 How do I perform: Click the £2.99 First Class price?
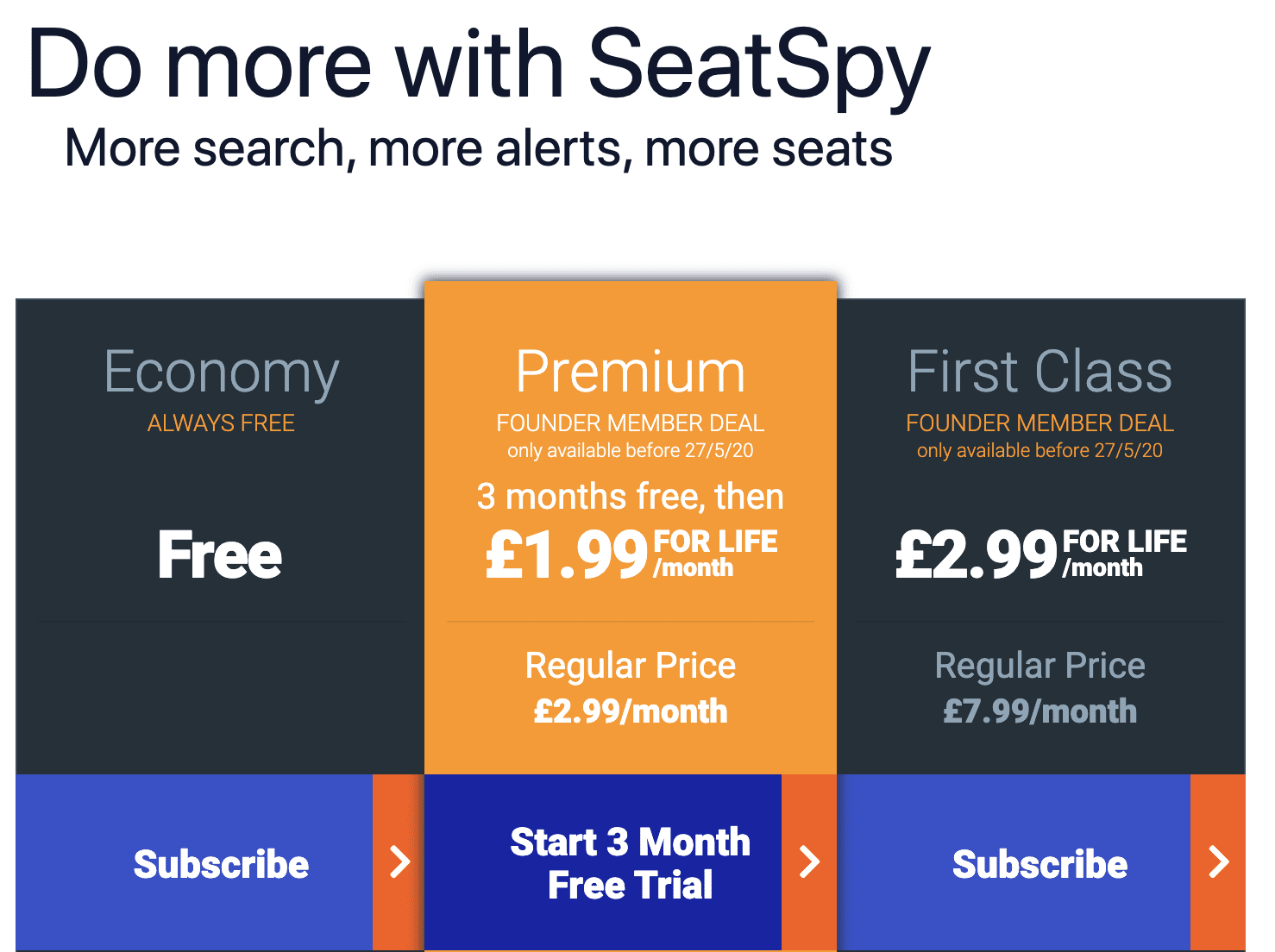(976, 554)
